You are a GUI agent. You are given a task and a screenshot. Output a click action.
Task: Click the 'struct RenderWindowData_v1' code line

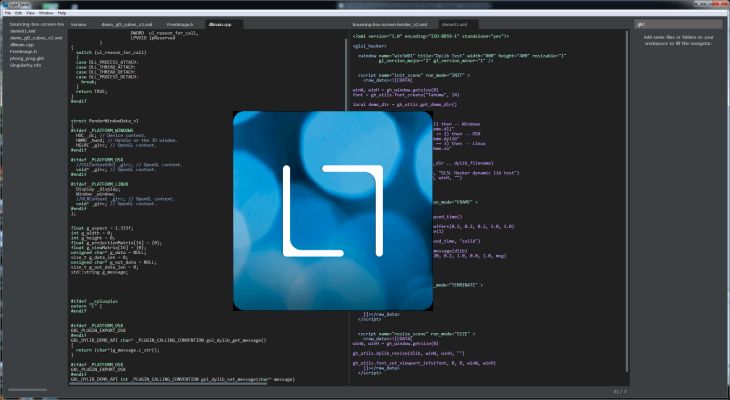coord(105,121)
